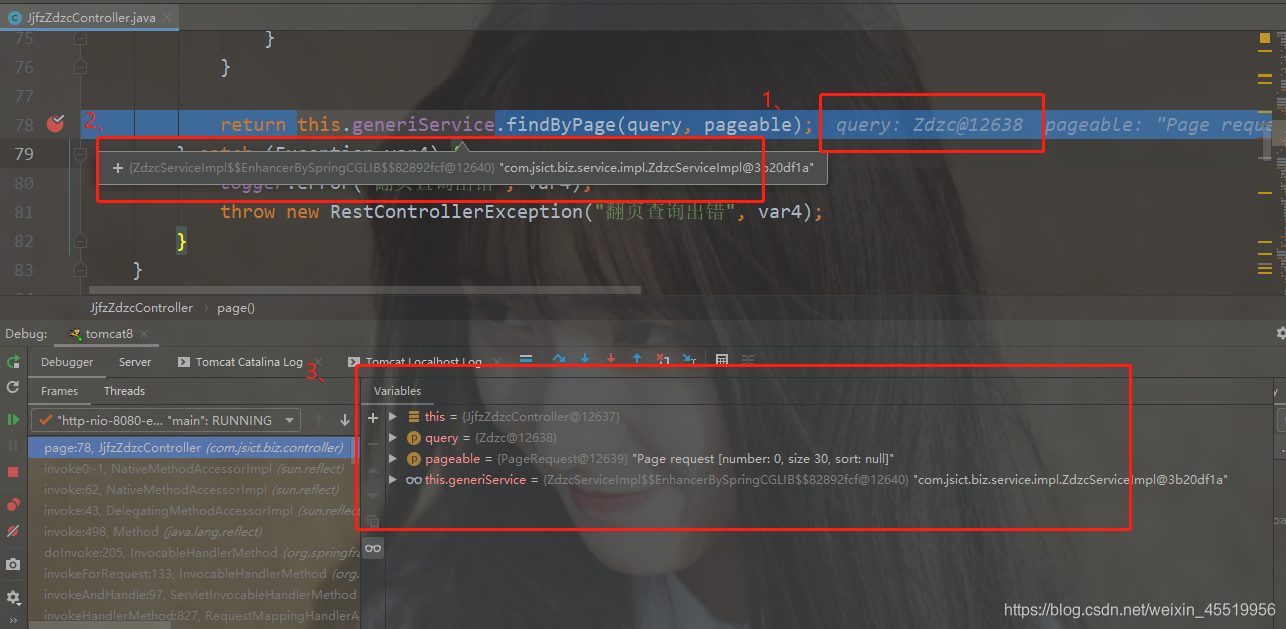Expand the 'pageable' variable node
Screen dimensions: 1286x629
[x=393, y=459]
